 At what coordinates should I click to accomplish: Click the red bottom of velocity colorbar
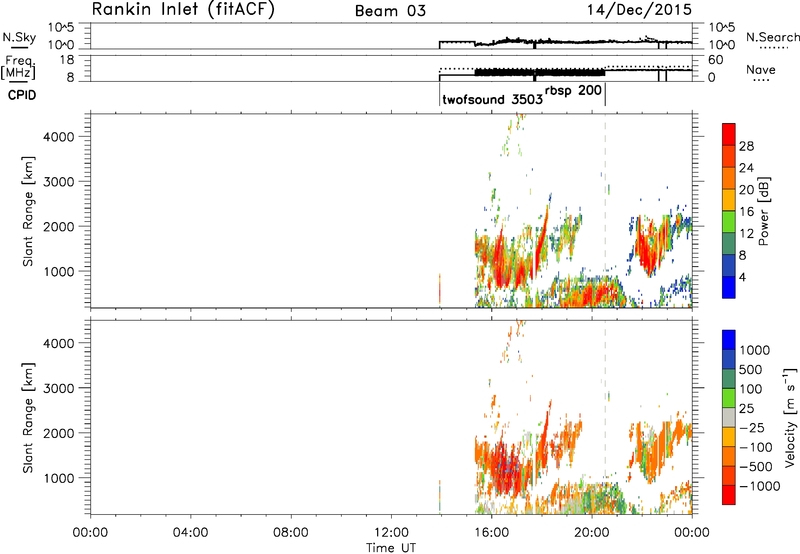(729, 495)
